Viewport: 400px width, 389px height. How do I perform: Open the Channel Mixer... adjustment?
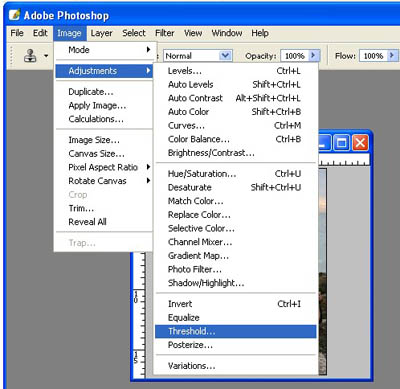click(x=236, y=242)
